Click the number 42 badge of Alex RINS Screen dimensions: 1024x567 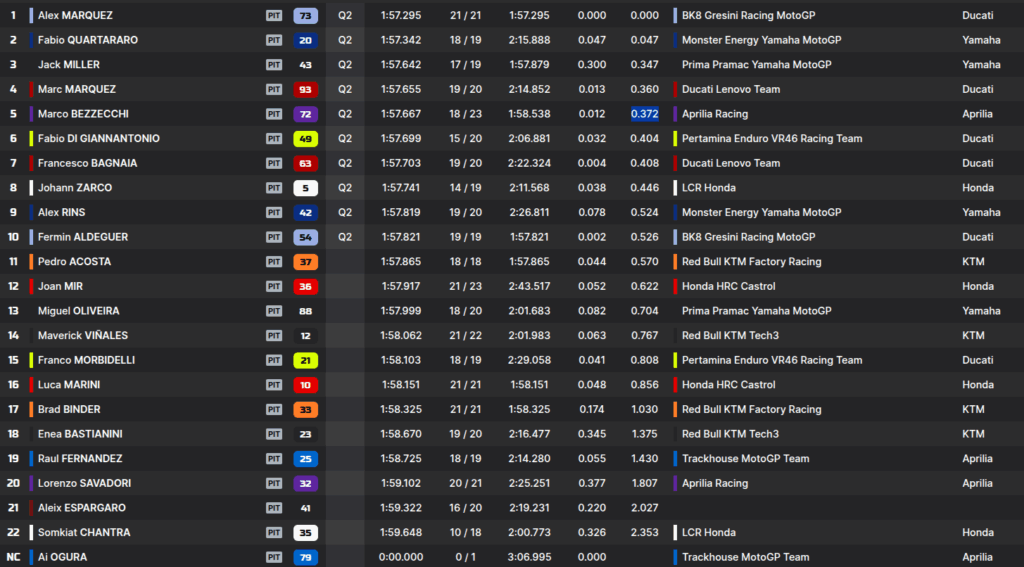[306, 213]
